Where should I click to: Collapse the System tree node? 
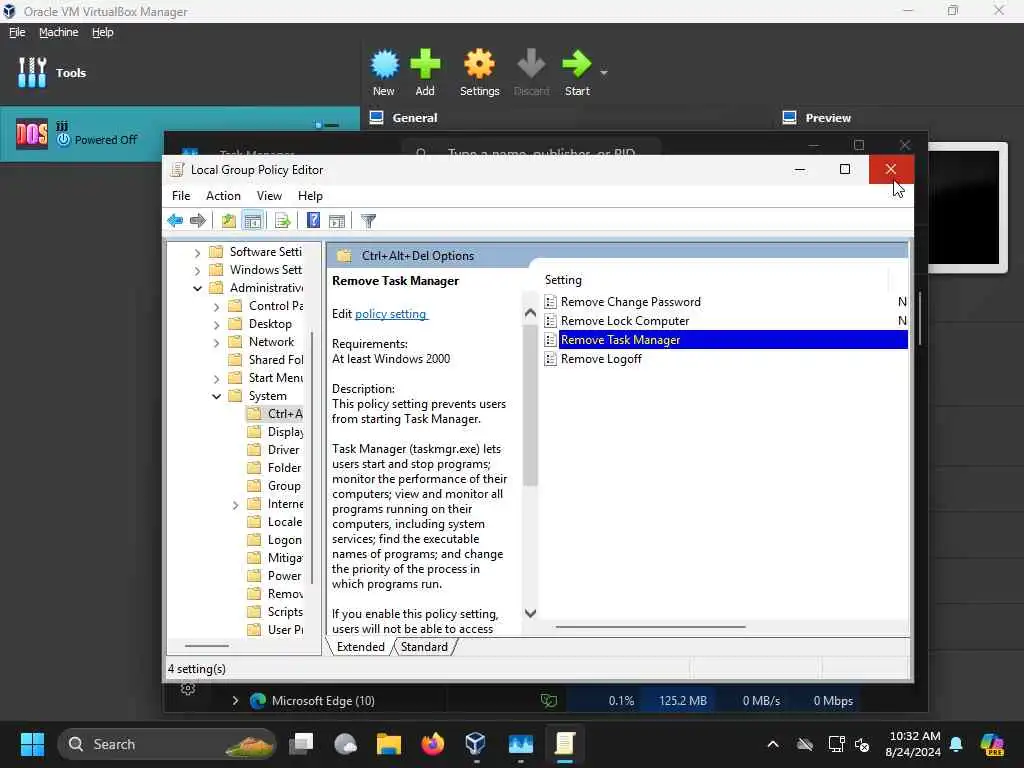(x=216, y=396)
